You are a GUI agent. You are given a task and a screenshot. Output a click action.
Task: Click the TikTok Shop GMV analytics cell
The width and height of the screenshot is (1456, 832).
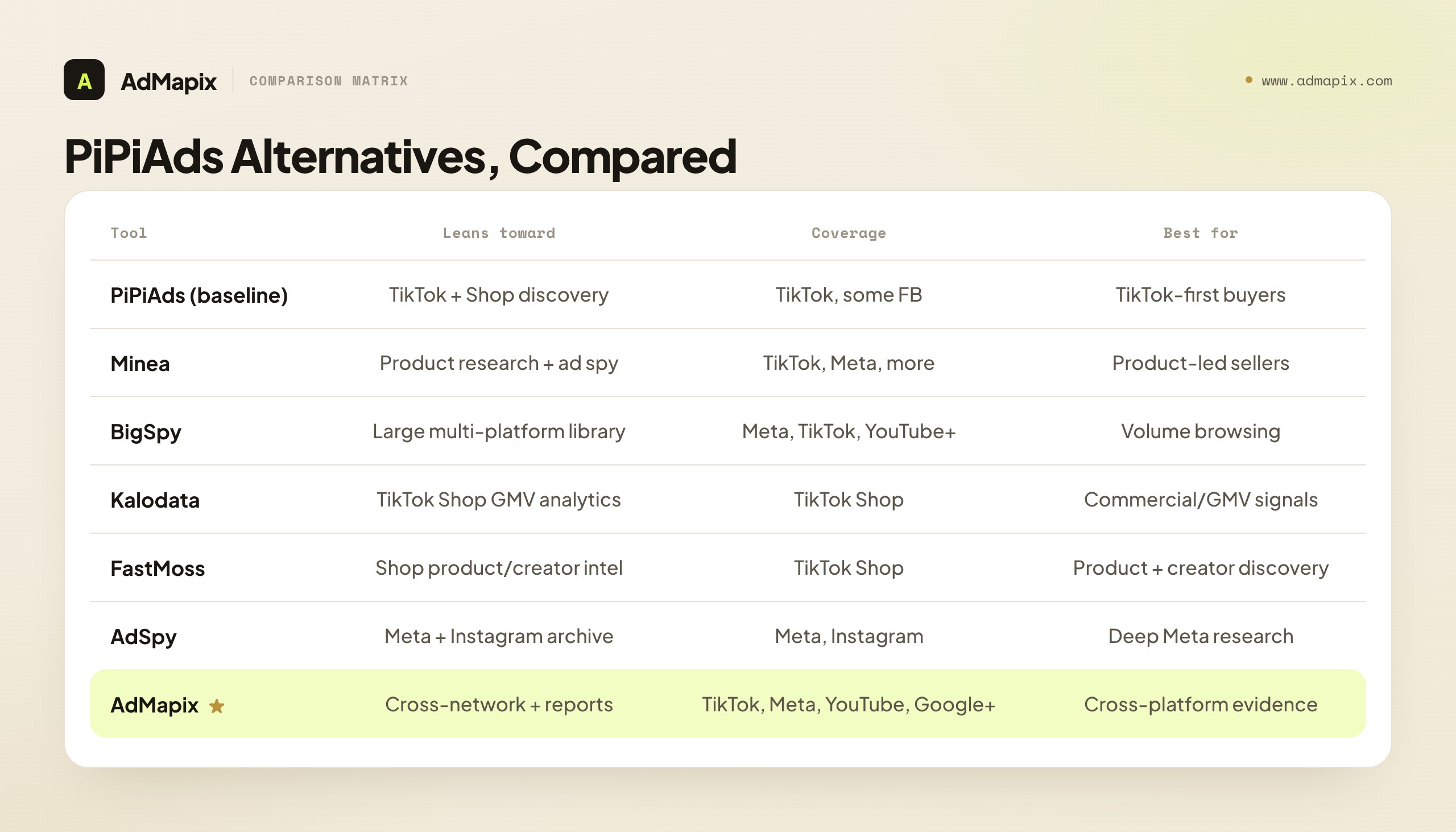tap(498, 500)
